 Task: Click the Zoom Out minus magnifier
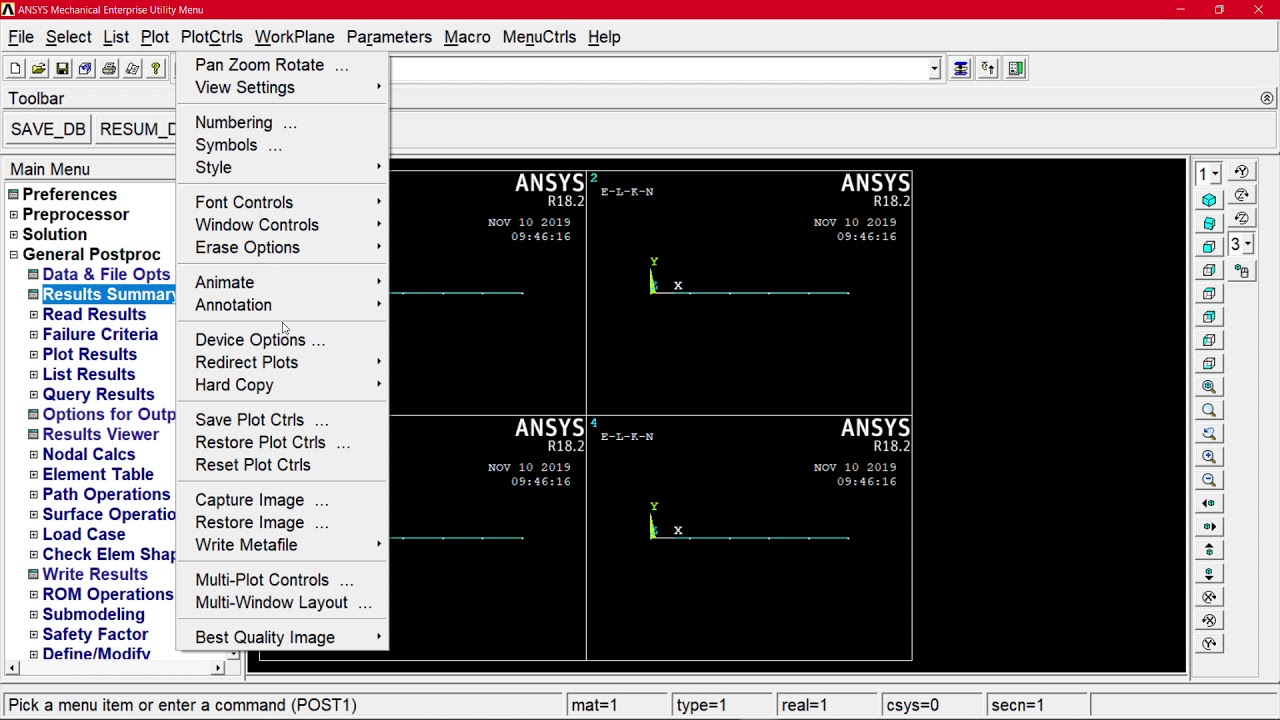(1209, 480)
